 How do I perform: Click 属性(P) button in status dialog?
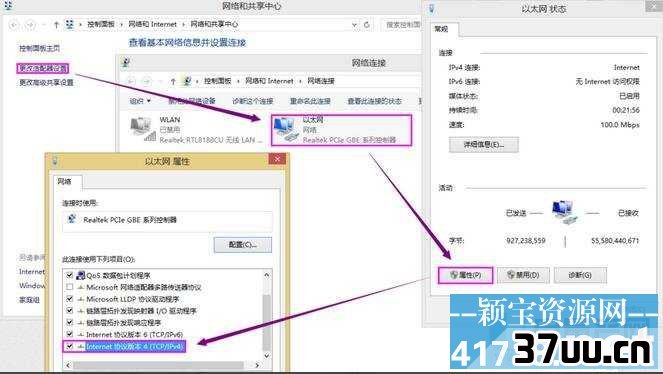466,275
